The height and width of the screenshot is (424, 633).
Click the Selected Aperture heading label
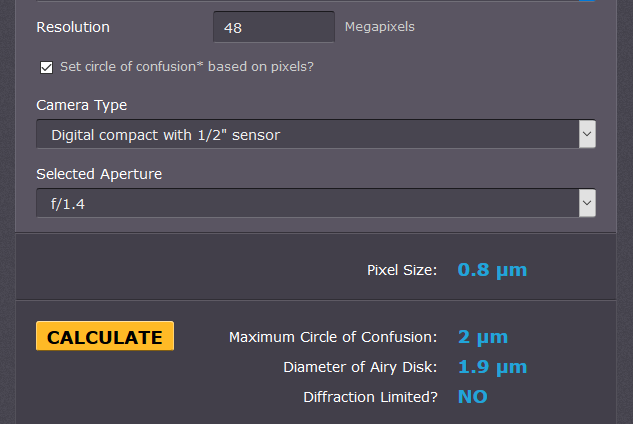click(x=99, y=174)
